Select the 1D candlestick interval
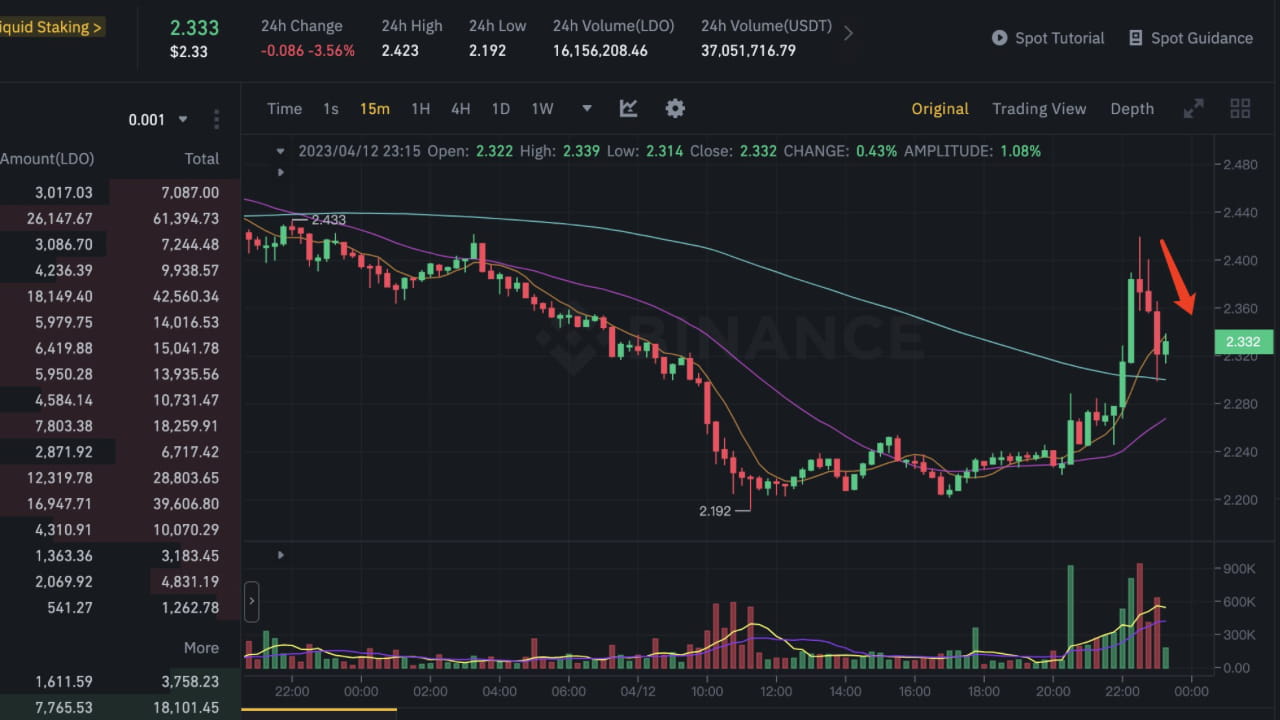The image size is (1280, 720). pos(500,108)
